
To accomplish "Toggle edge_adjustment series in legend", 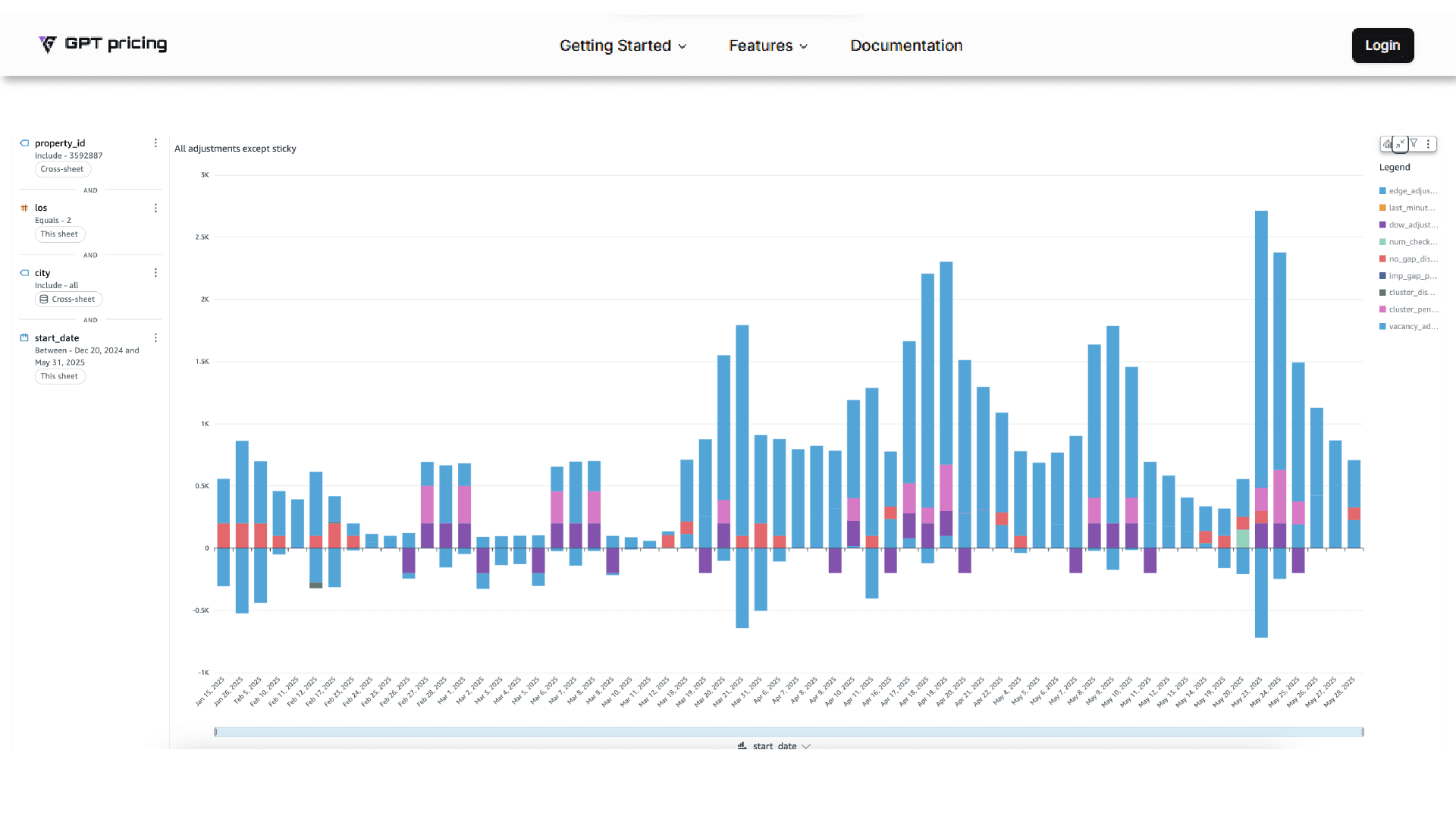I will 1412,191.
